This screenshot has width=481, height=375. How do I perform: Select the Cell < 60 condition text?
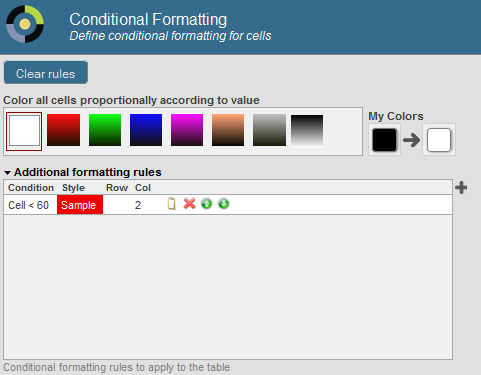point(28,205)
